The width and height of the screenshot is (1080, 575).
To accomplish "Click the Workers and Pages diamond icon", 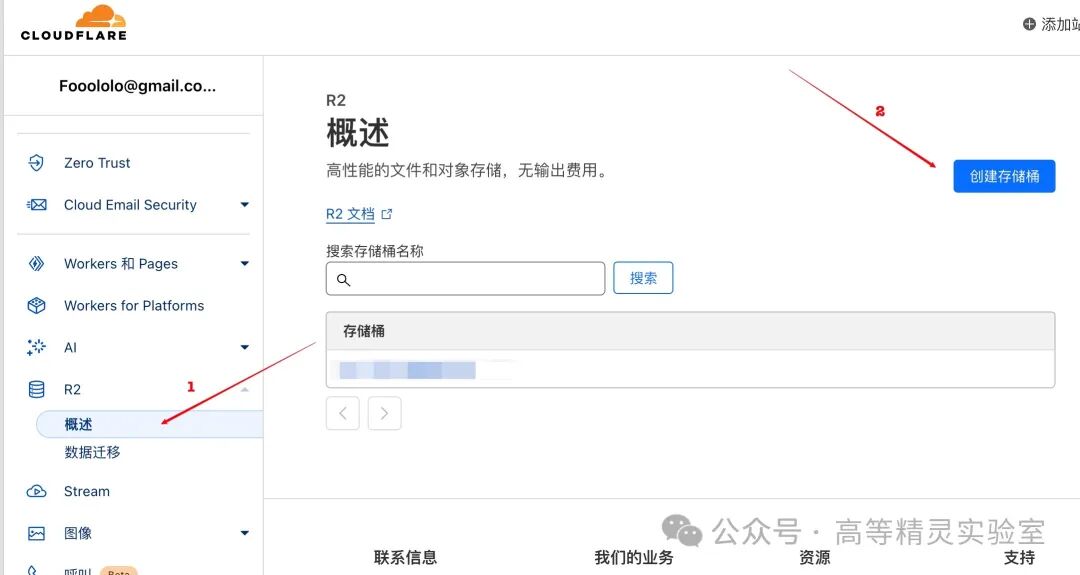I will [36, 264].
